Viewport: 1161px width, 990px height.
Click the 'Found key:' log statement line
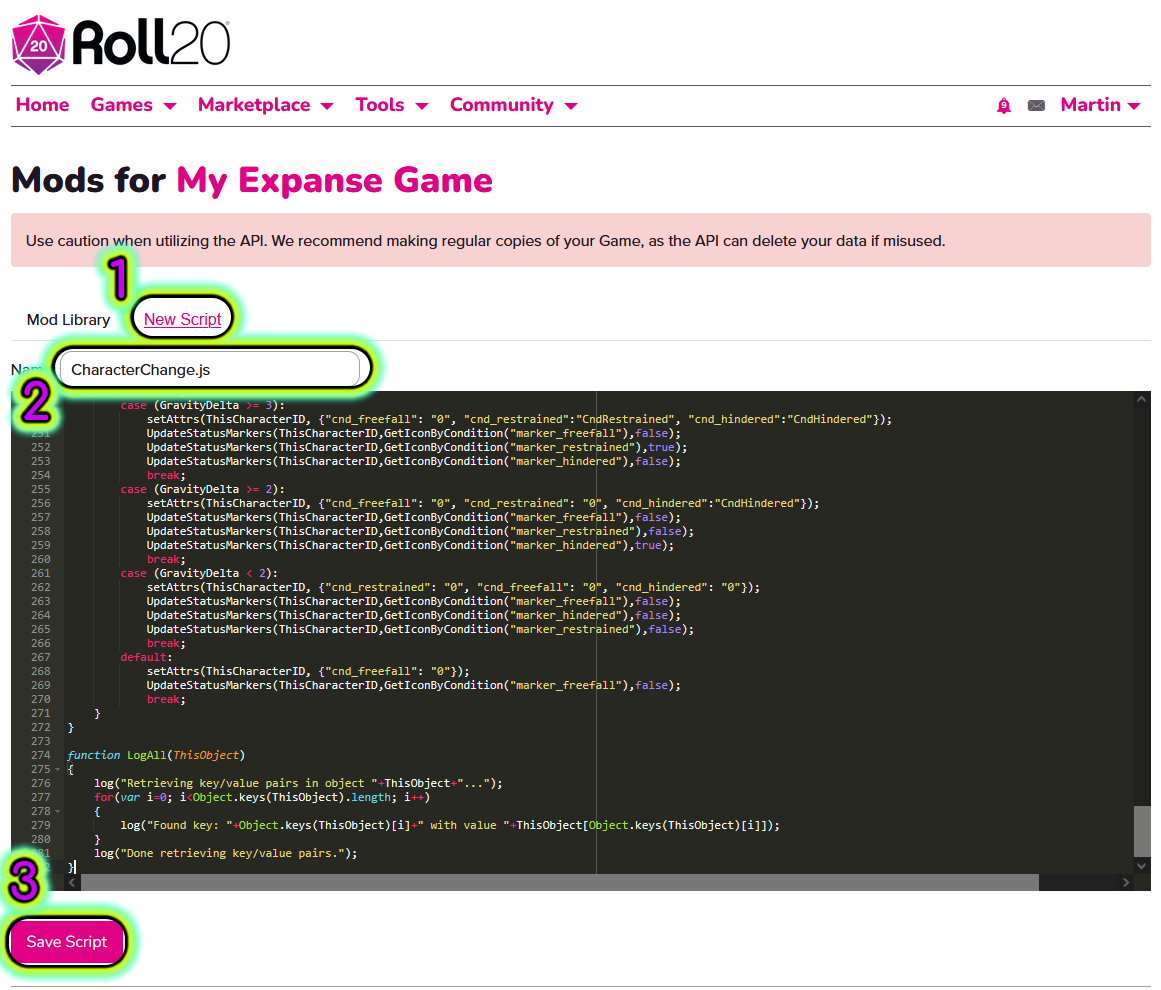(450, 825)
